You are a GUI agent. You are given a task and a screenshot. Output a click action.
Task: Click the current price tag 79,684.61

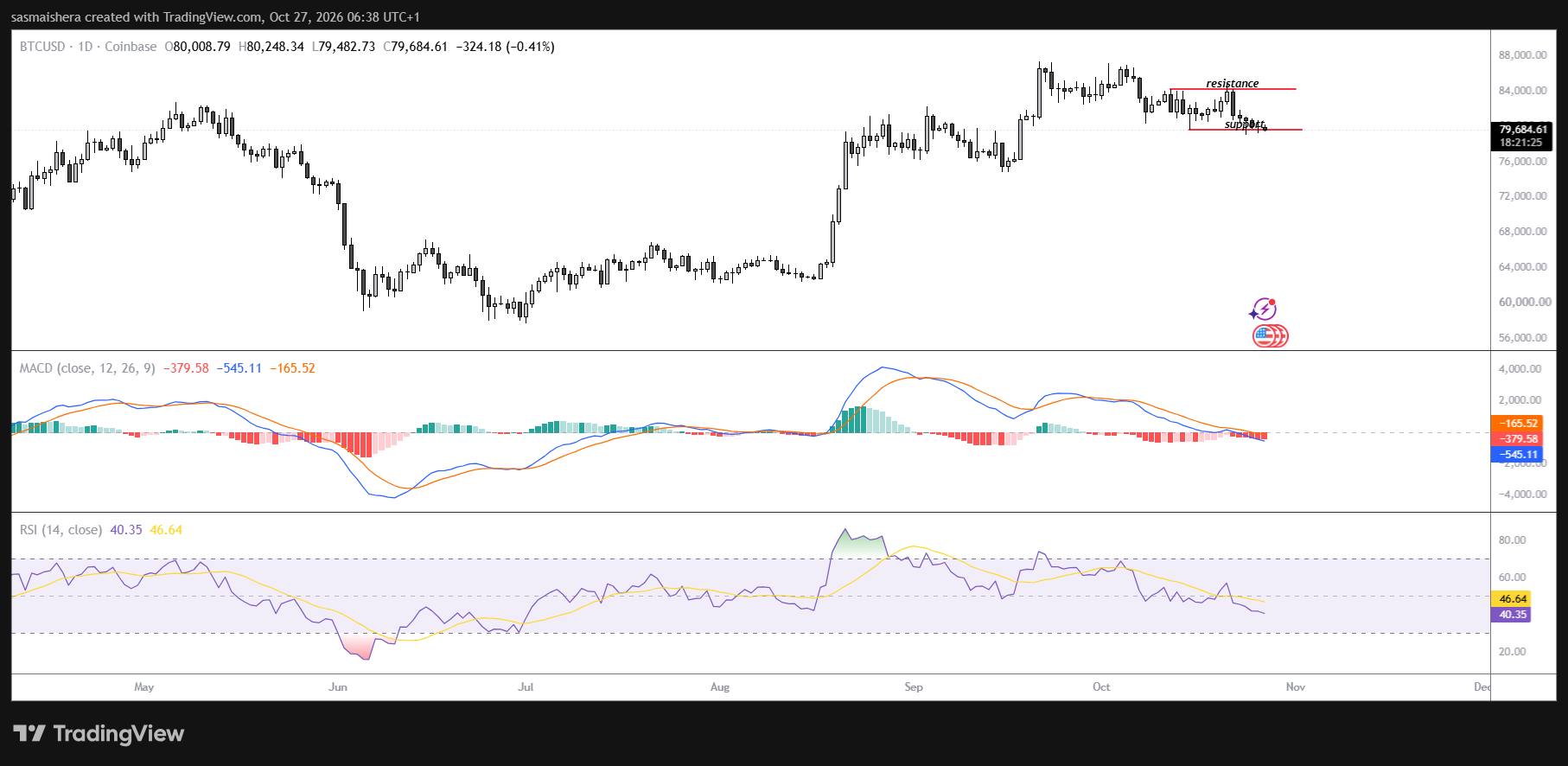(x=1523, y=130)
